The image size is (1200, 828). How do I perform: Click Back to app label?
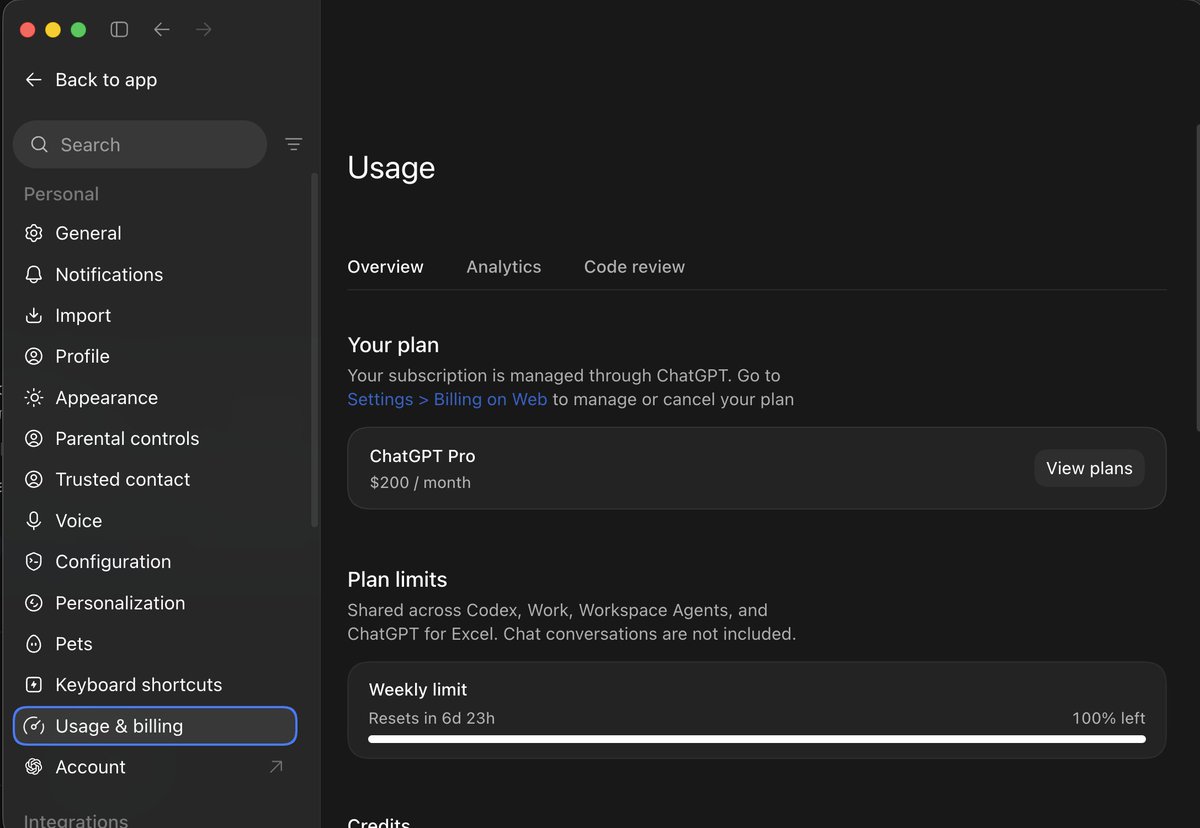tap(106, 80)
